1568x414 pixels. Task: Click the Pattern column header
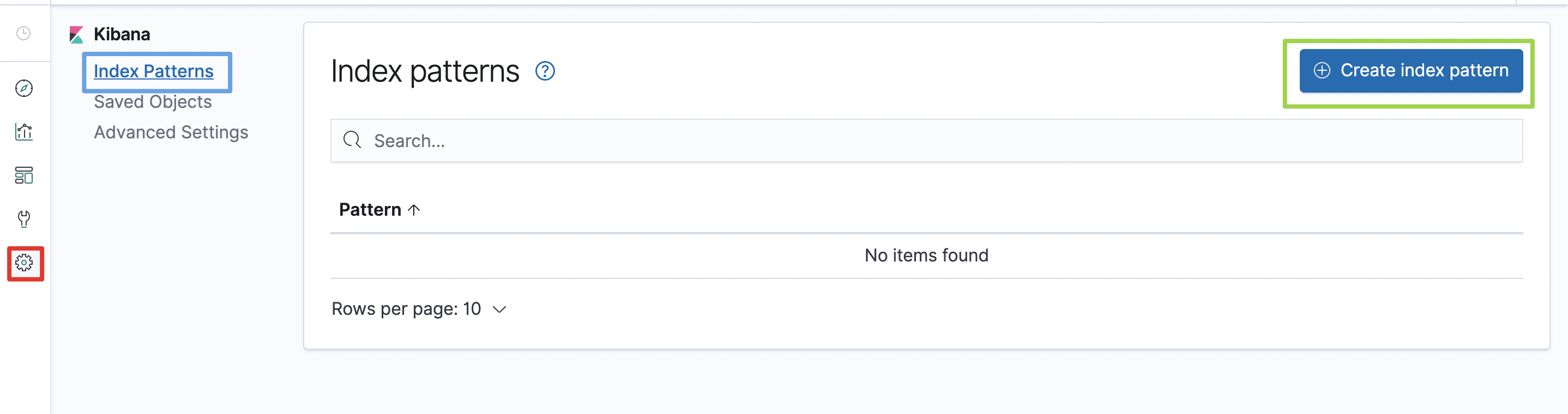click(379, 210)
